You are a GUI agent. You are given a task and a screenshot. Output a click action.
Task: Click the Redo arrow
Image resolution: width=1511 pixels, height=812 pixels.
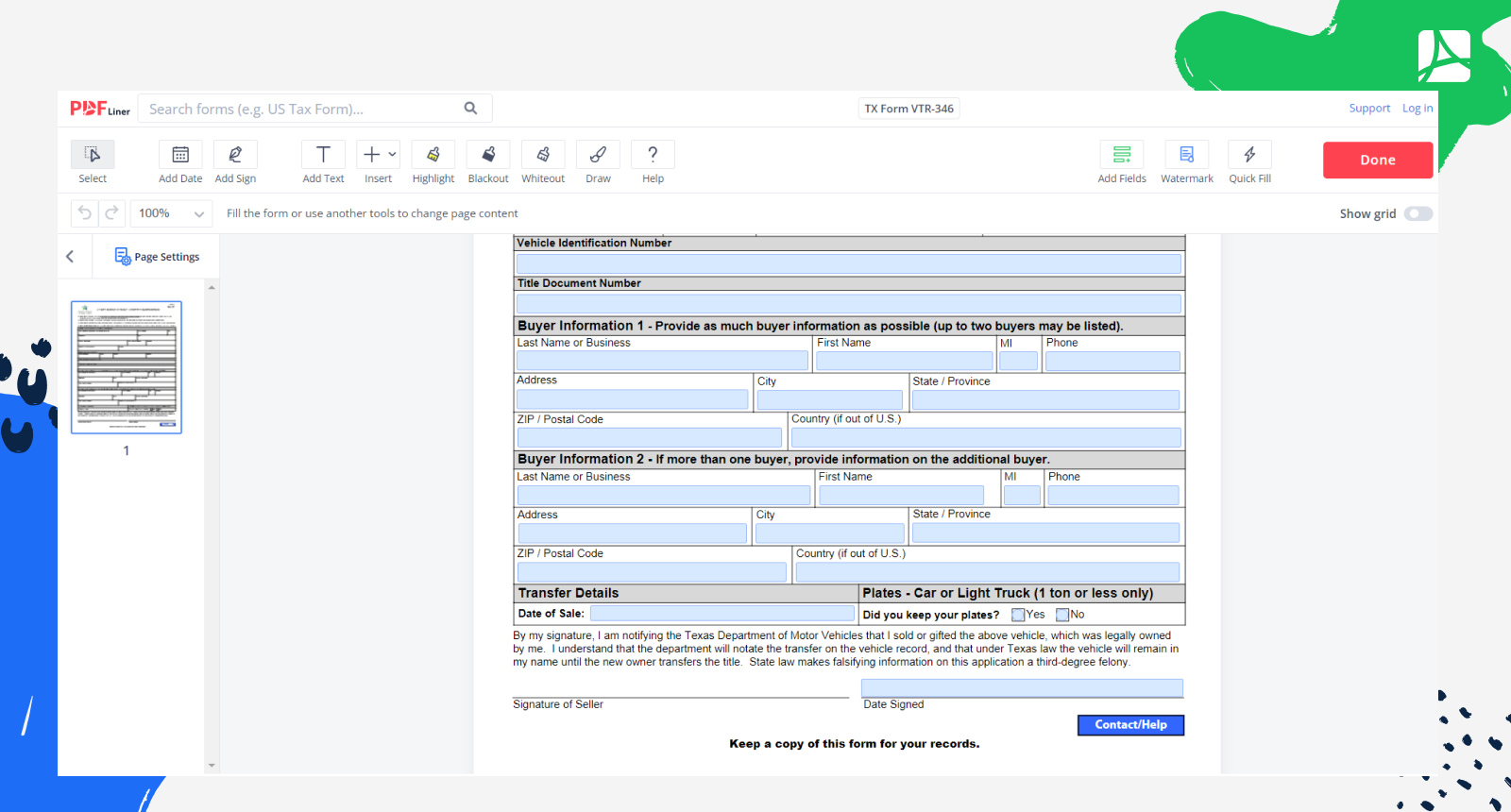(111, 213)
